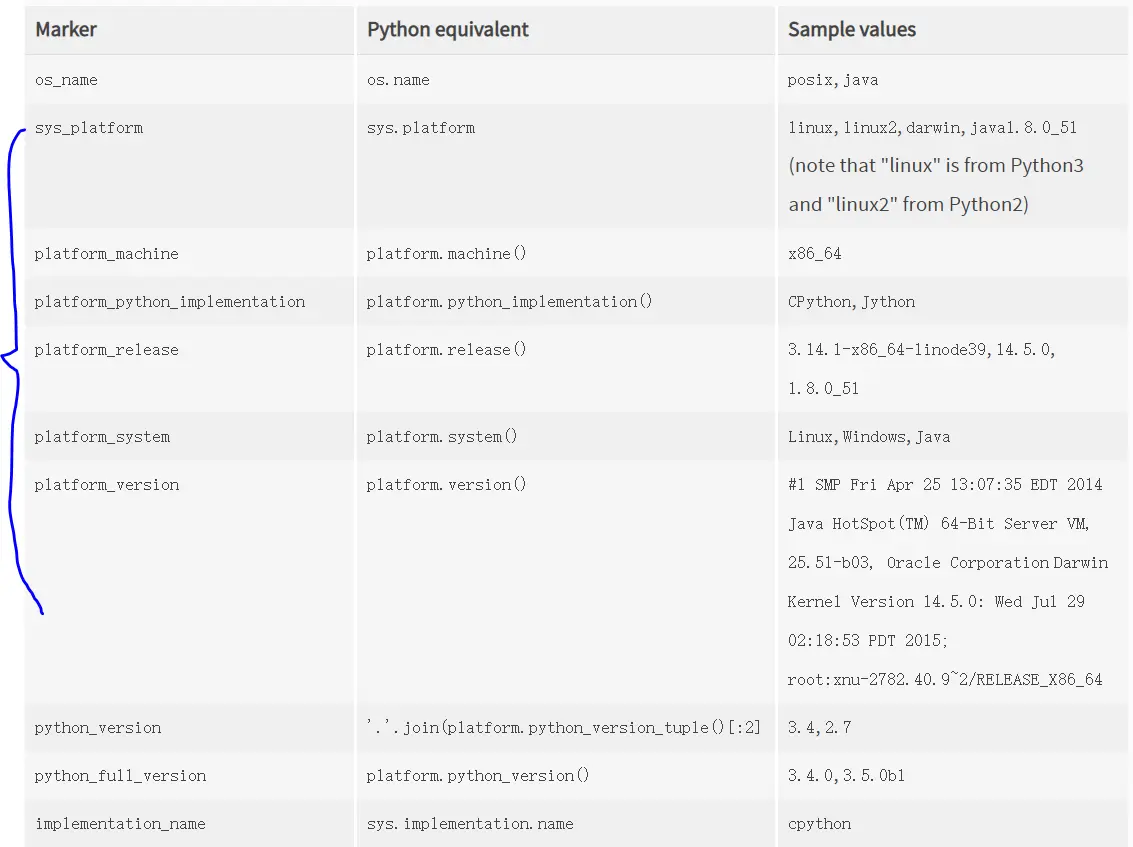The height and width of the screenshot is (847, 1133).
Task: Click the Sample values column header
Action: 851,30
